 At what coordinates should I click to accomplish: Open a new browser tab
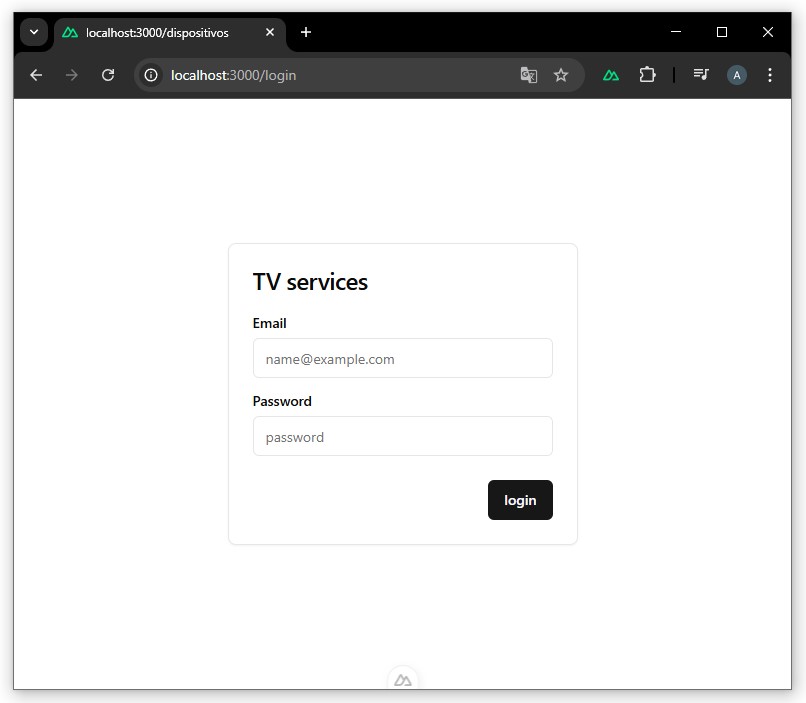tap(306, 33)
